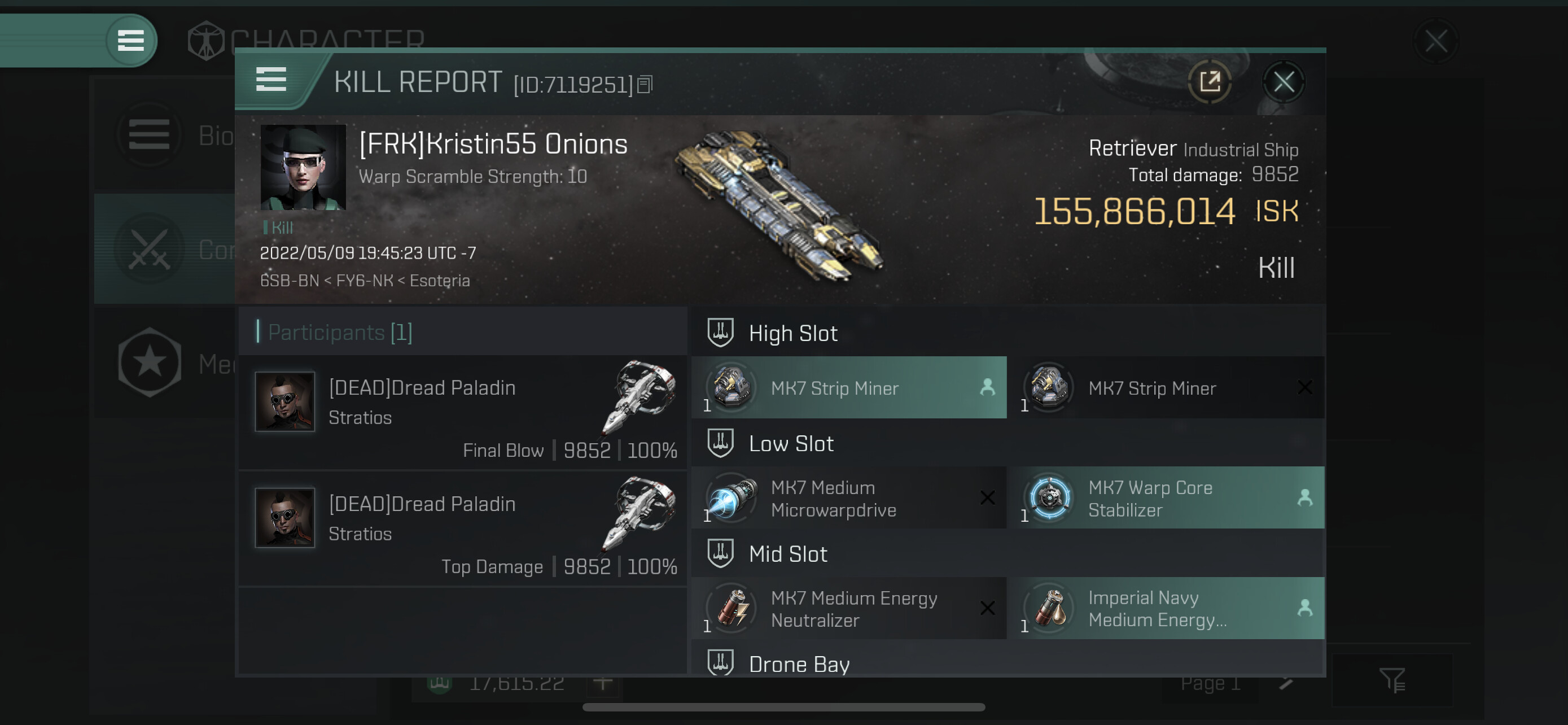Click the MK7 Medium Energy Neutralizer icon
1568x725 pixels.
click(x=732, y=608)
